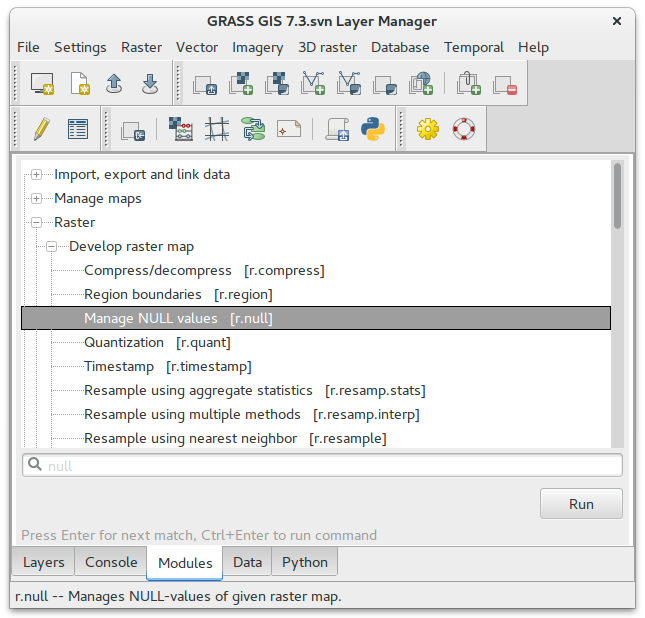
Task: Import raster or vector data icon
Action: [x=133, y=130]
